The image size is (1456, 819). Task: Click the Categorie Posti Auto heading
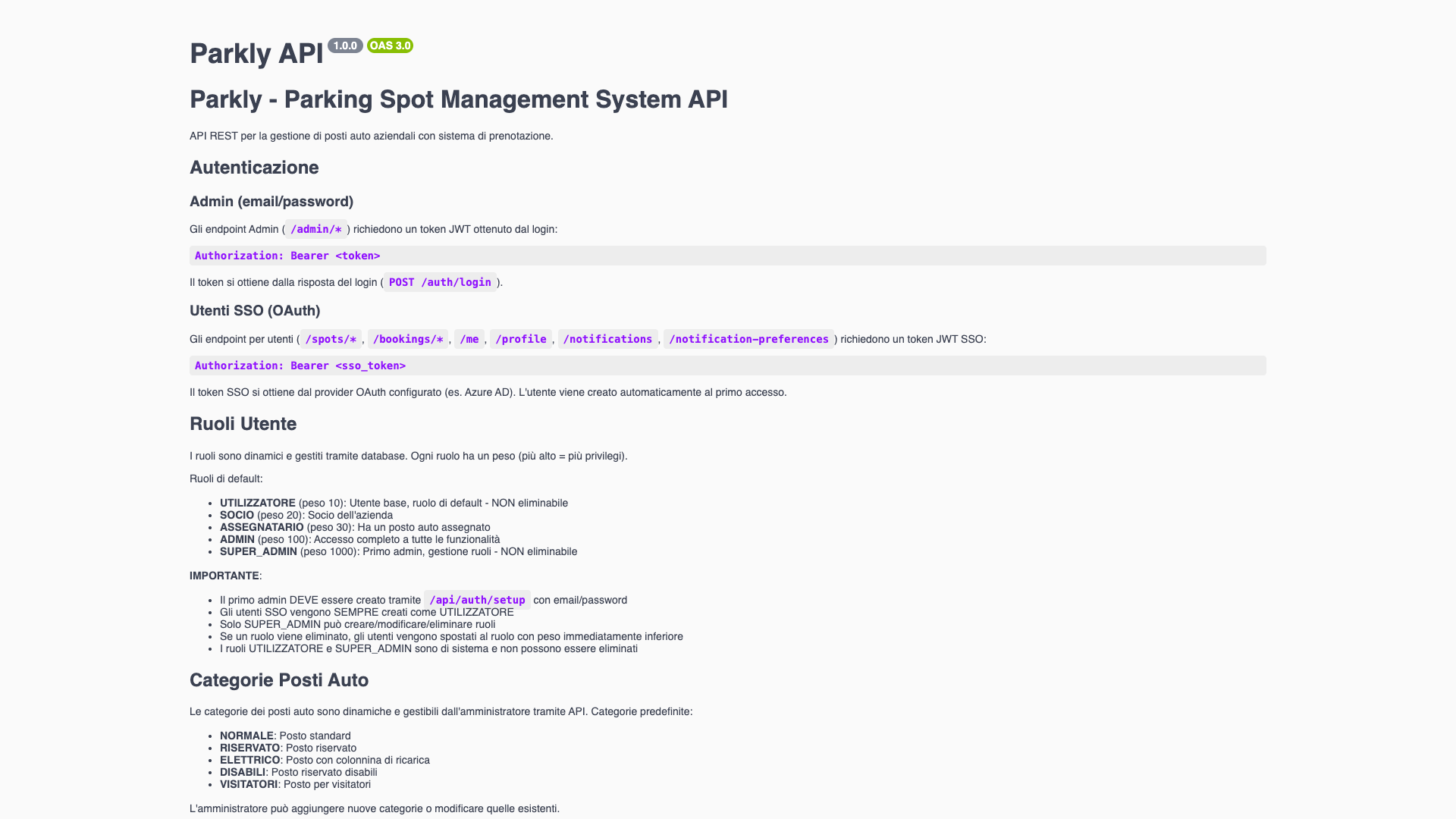[x=279, y=680]
